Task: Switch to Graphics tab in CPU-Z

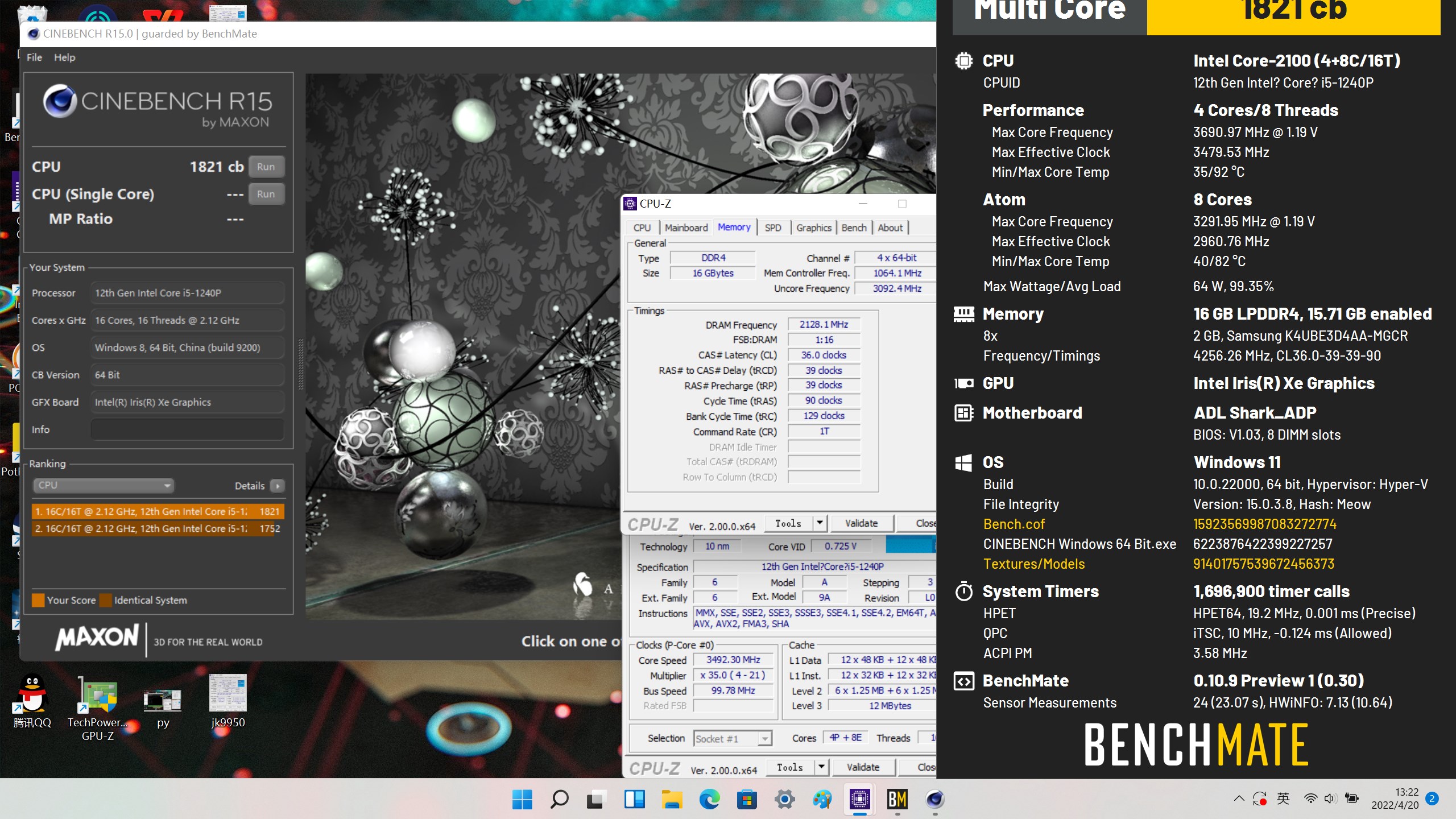Action: pos(813,227)
